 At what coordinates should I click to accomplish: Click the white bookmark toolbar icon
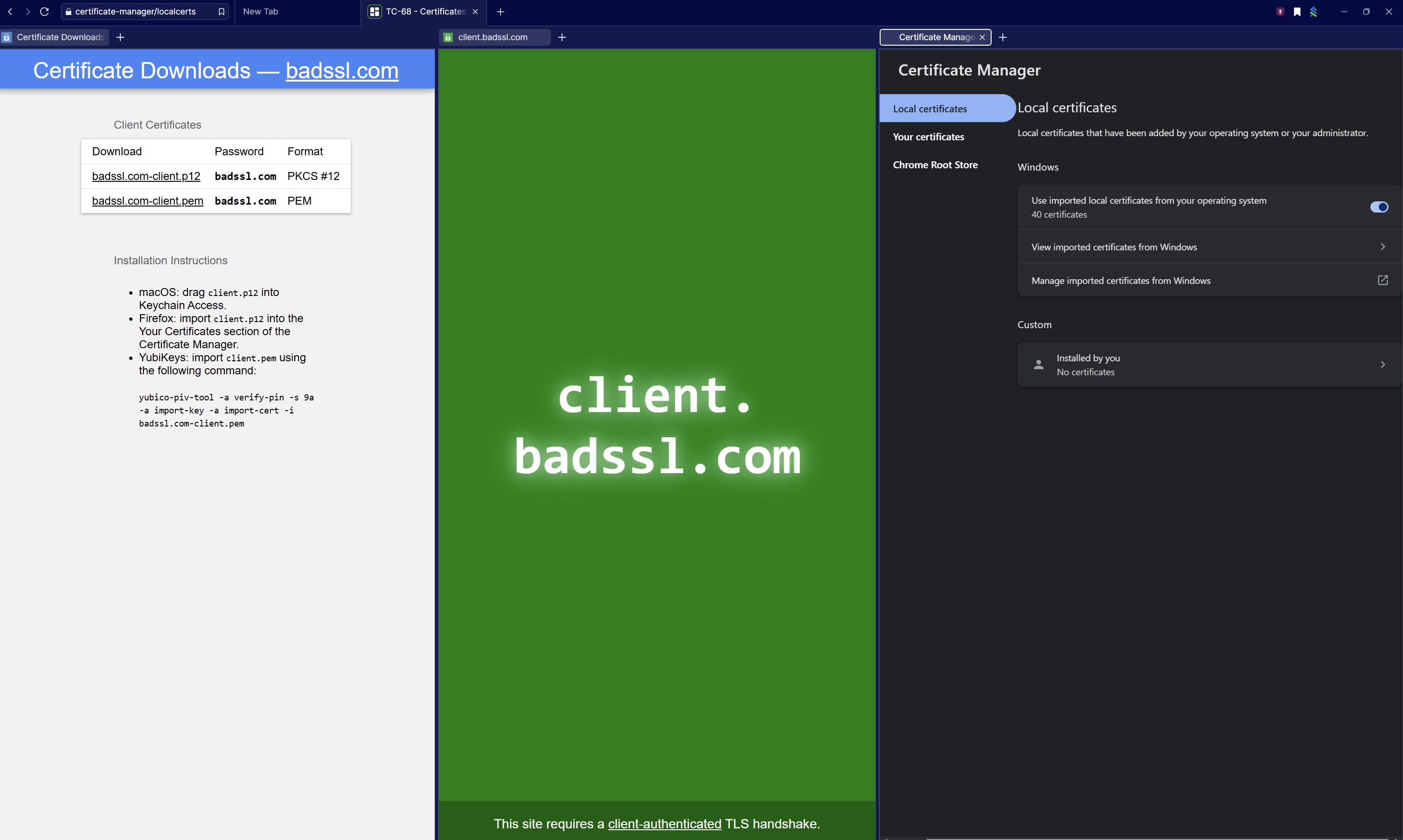point(1297,11)
